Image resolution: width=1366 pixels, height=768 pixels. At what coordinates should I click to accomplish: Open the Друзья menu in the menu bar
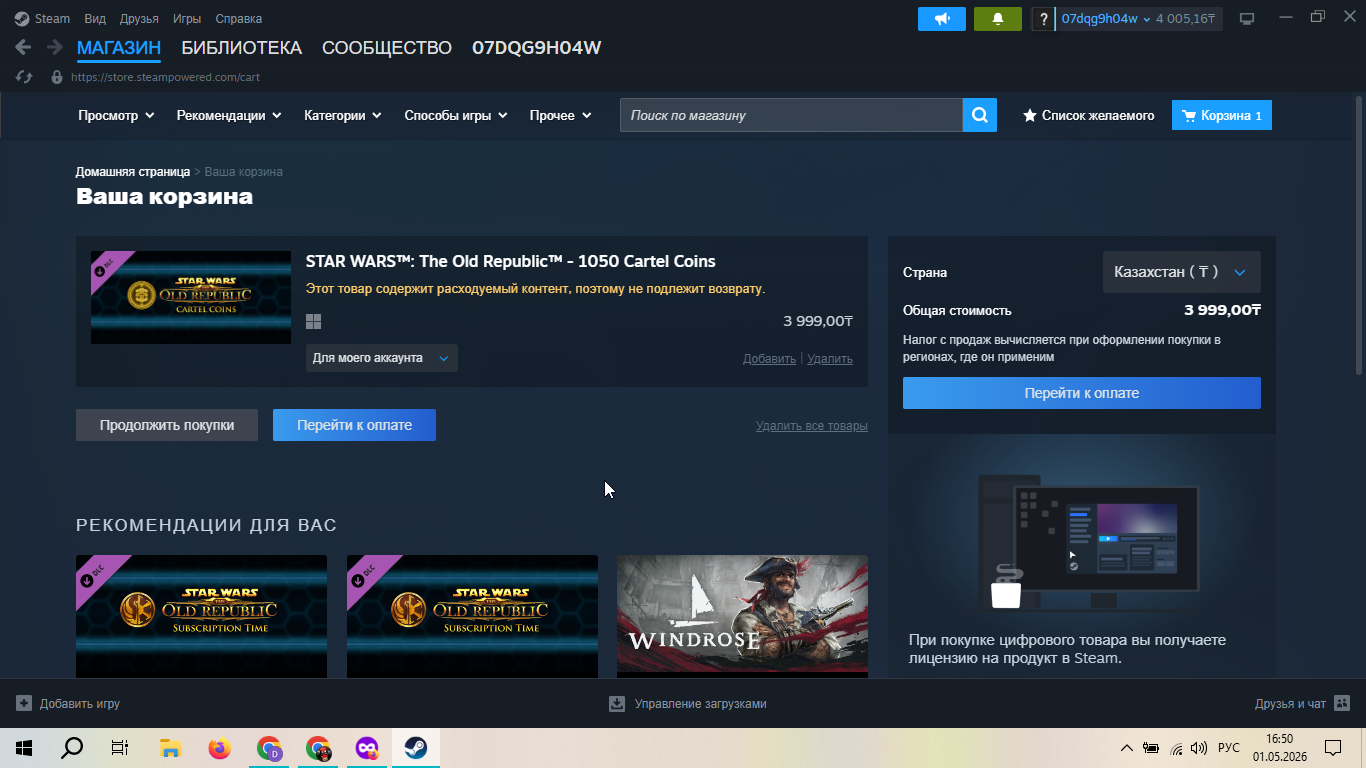(x=139, y=19)
